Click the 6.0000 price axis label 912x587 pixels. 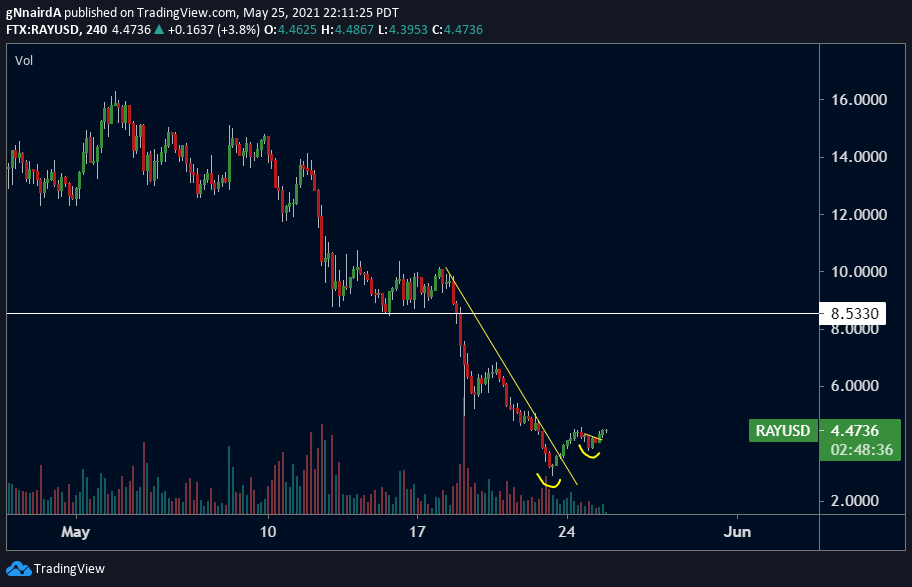click(x=854, y=386)
